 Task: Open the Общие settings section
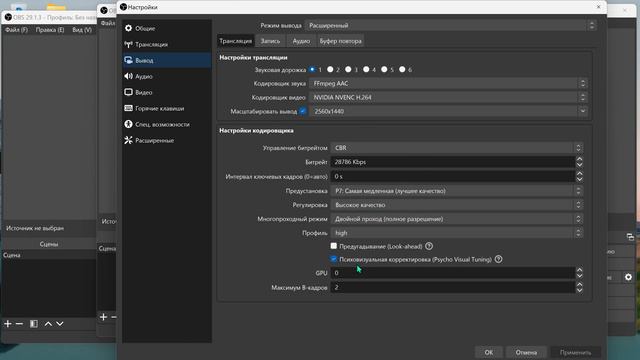click(x=167, y=28)
